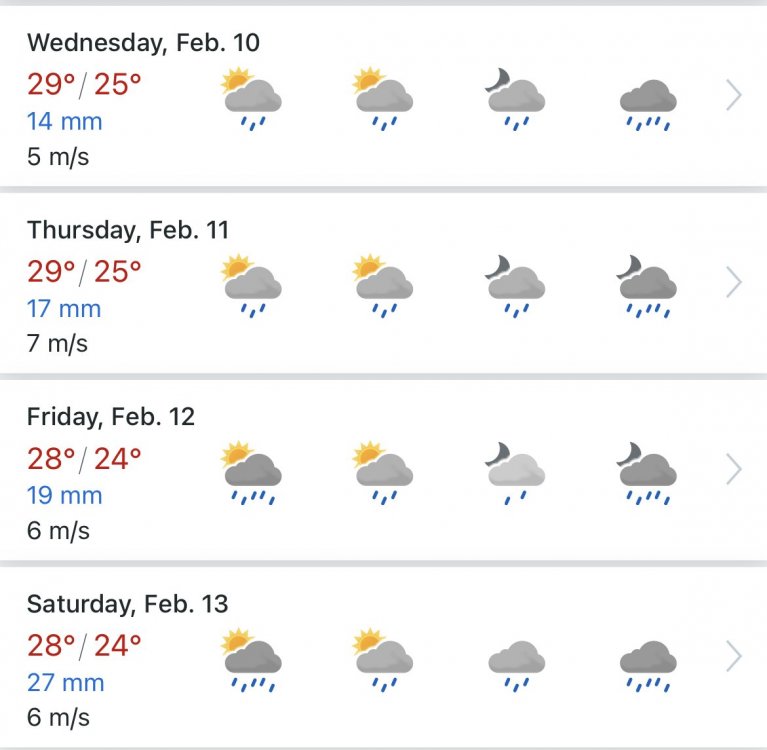Click the 27 mm precipitation value
The image size is (767, 750).
point(65,683)
